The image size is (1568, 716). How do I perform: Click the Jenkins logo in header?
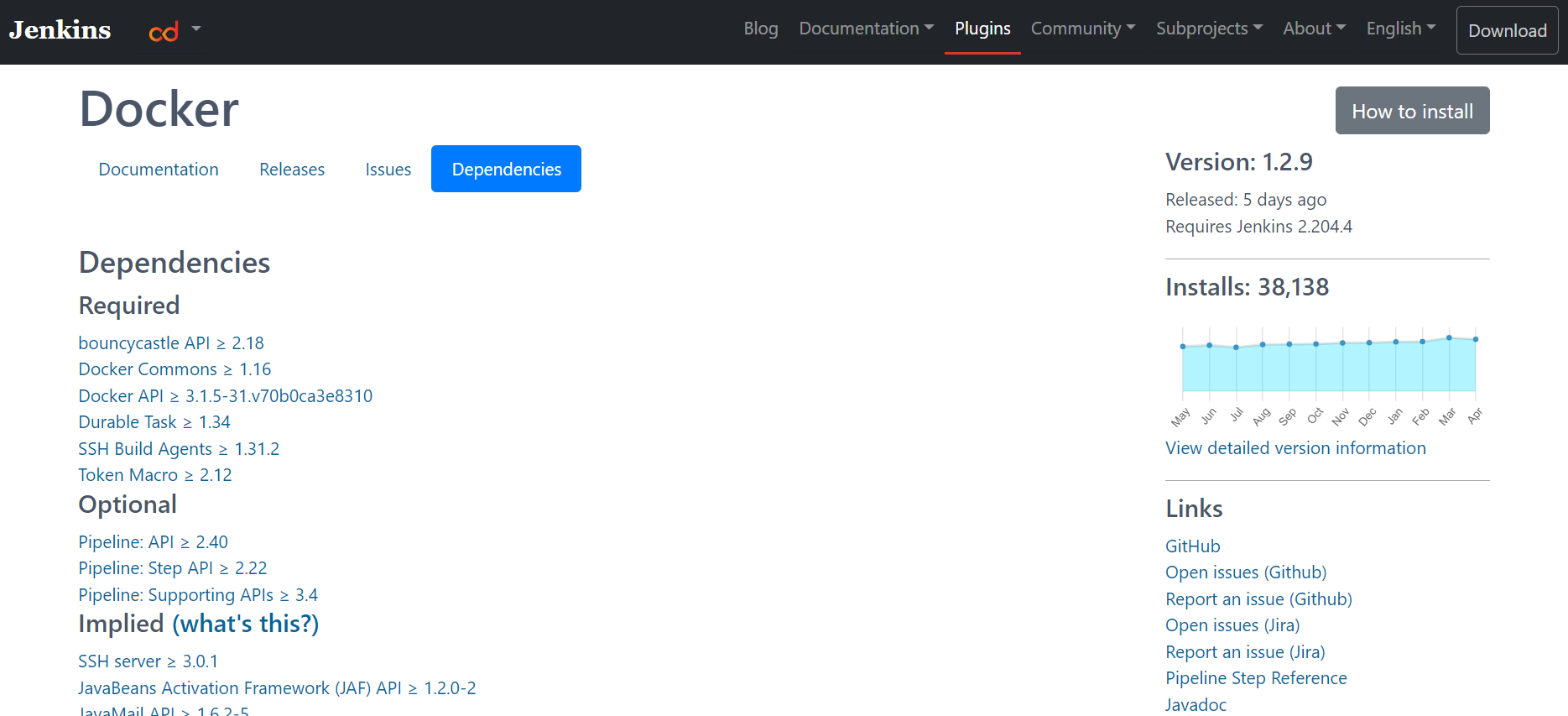(60, 30)
